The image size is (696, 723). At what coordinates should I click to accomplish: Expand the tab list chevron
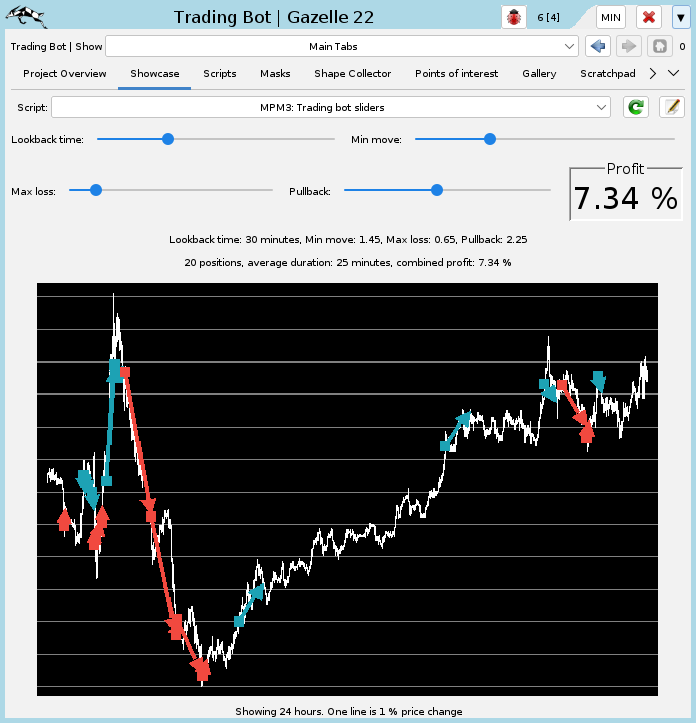673,73
